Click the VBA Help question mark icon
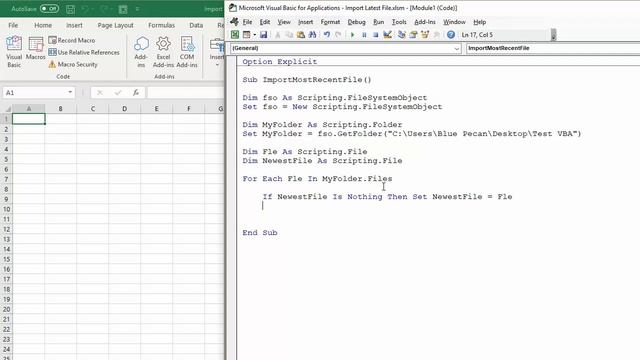The width and height of the screenshot is (640, 360). [451, 35]
